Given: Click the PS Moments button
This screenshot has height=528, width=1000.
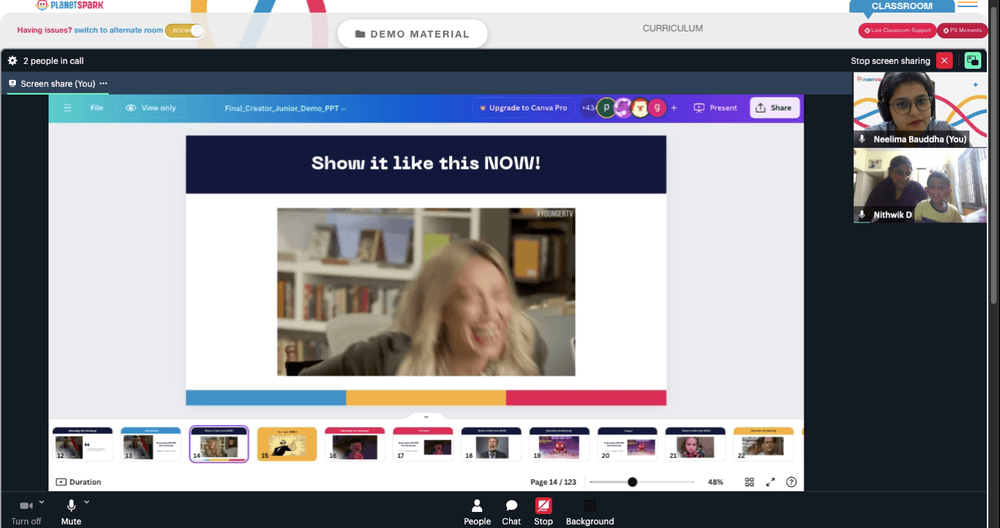Looking at the screenshot, I should pyautogui.click(x=962, y=30).
